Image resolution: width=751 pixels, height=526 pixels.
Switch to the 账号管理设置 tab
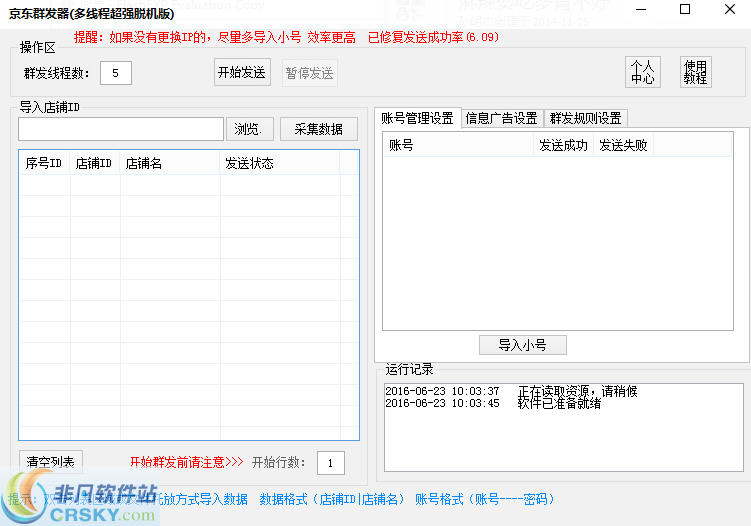pos(418,118)
